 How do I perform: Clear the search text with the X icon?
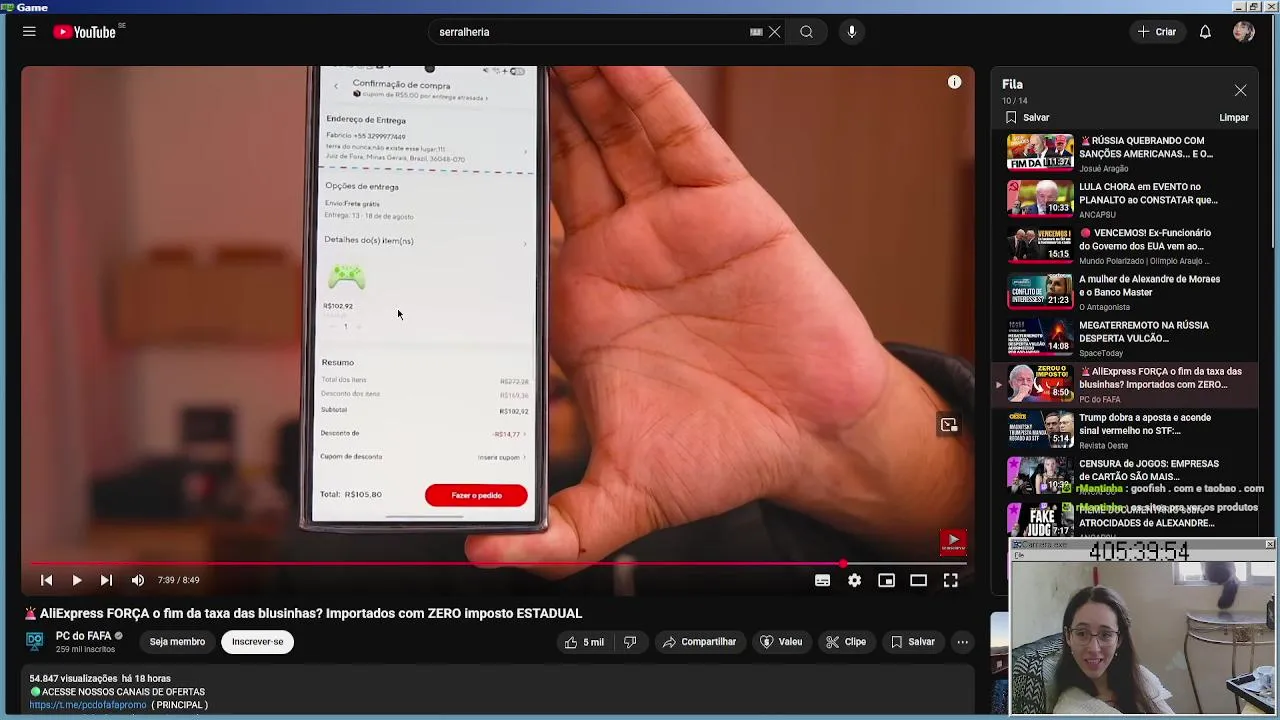coord(774,32)
